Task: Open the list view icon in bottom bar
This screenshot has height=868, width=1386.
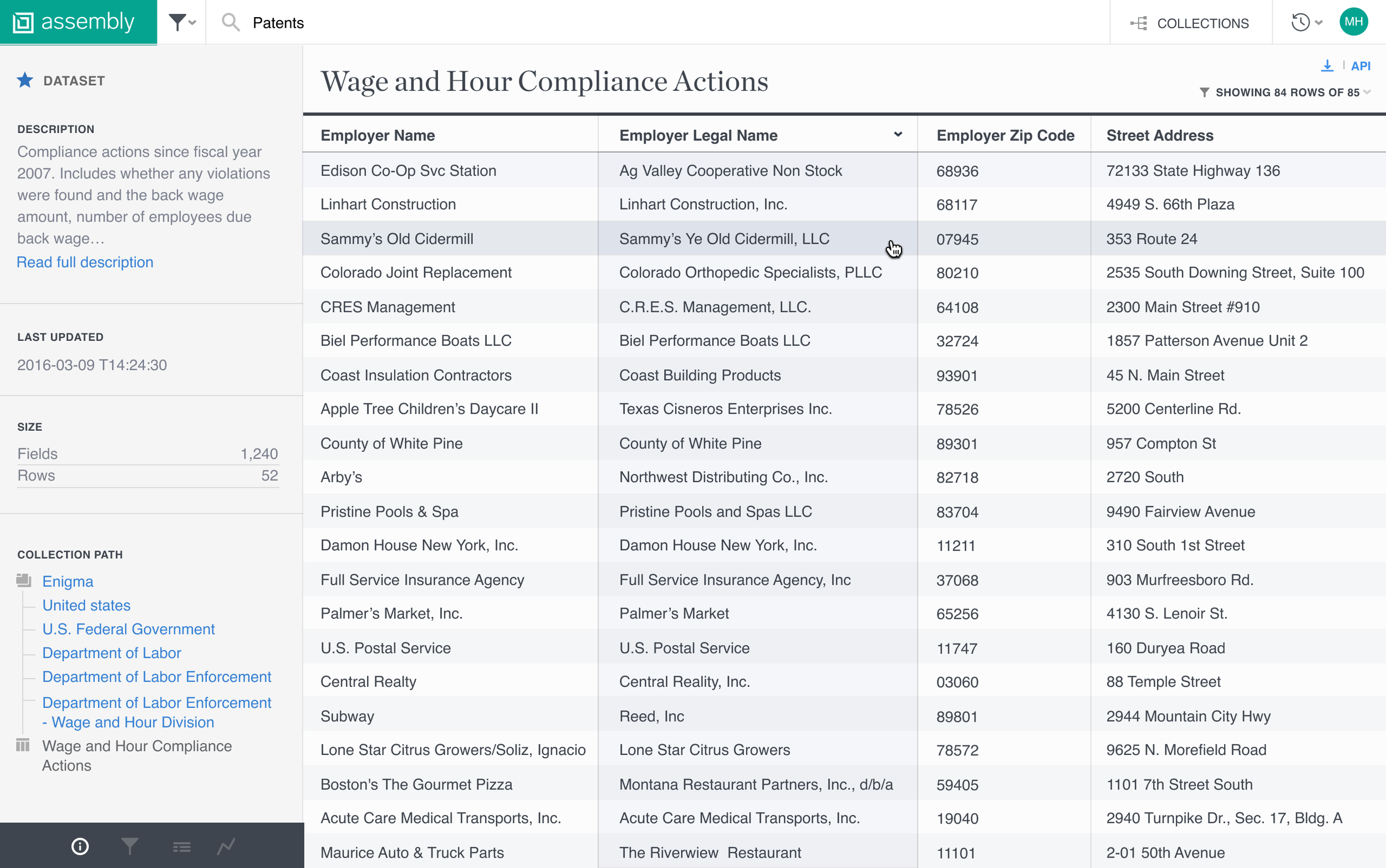Action: click(x=181, y=847)
